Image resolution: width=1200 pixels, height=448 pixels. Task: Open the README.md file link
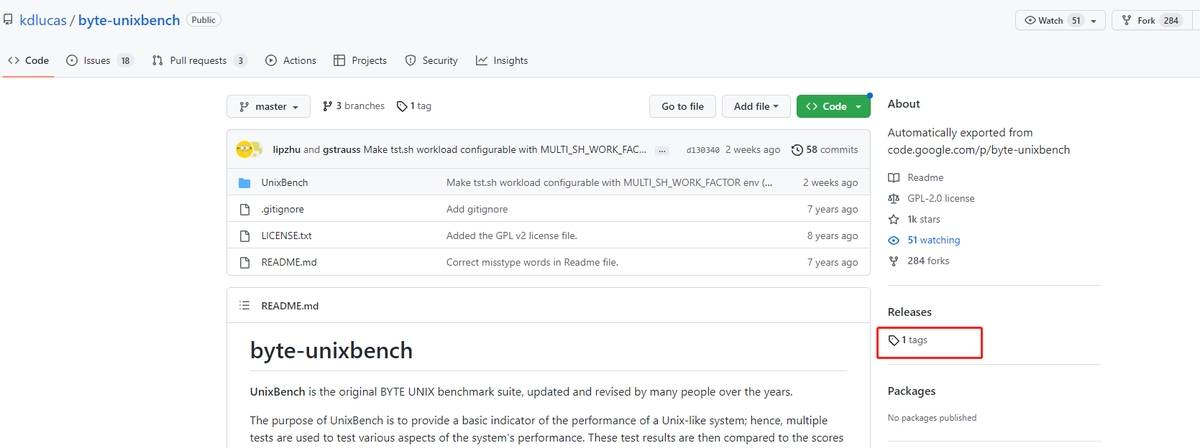288,262
